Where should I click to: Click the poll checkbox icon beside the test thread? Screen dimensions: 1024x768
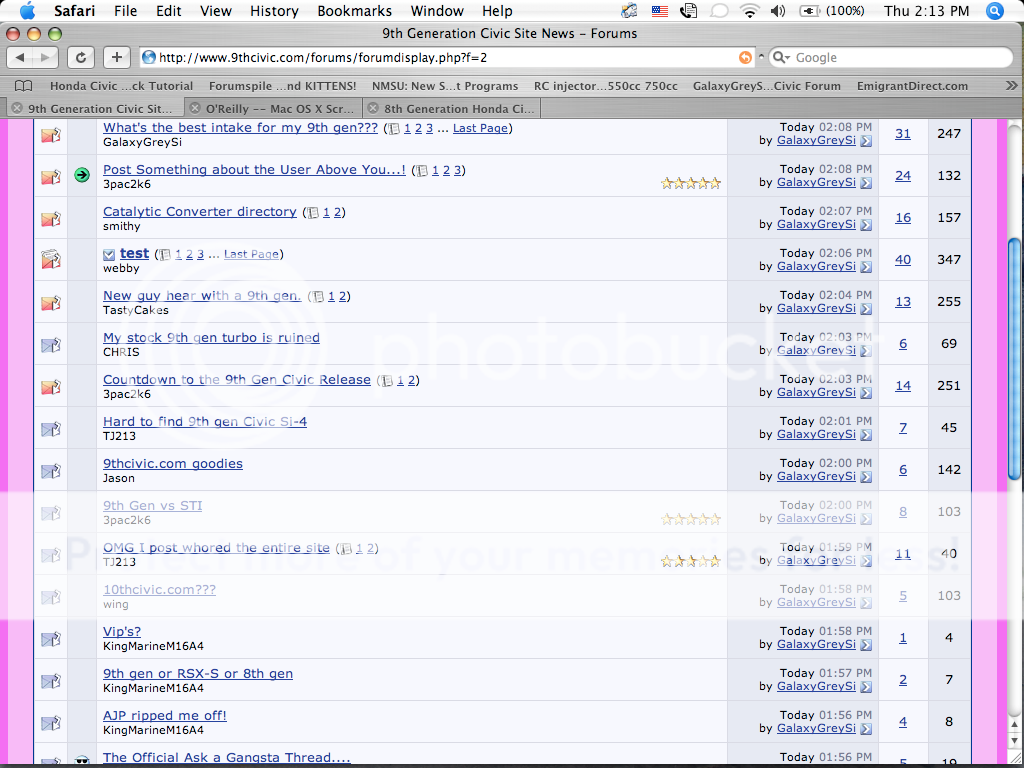pyautogui.click(x=109, y=255)
